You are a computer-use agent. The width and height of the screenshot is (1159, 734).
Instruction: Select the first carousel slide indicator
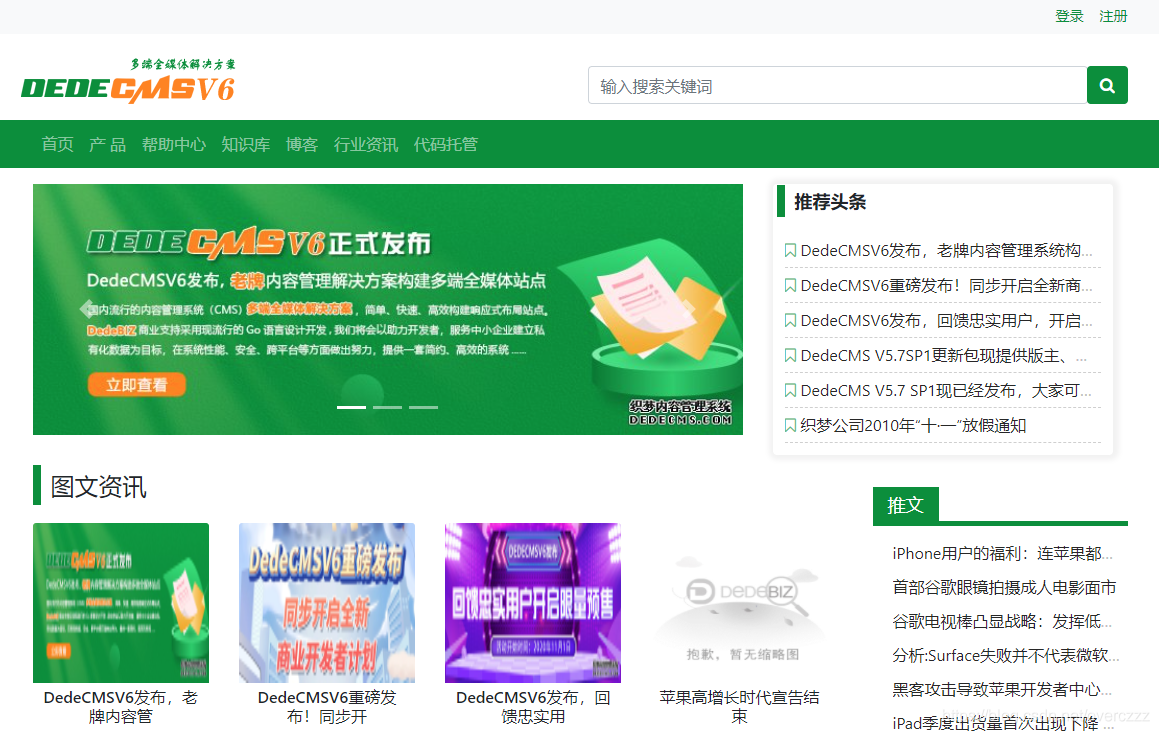[x=351, y=407]
